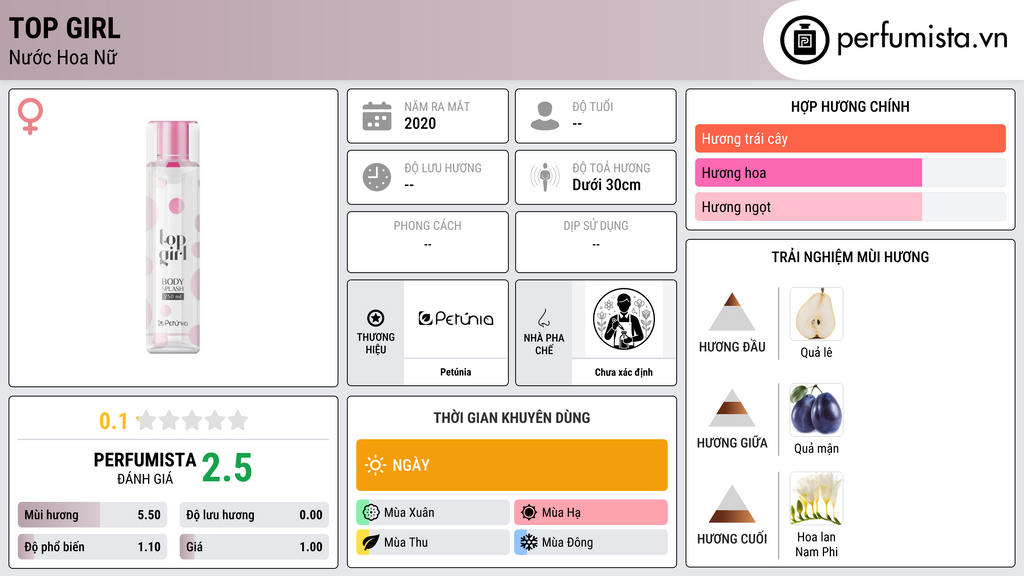The image size is (1024, 576).
Task: Click the Perfumista đánh giá label
Action: click(x=144, y=468)
